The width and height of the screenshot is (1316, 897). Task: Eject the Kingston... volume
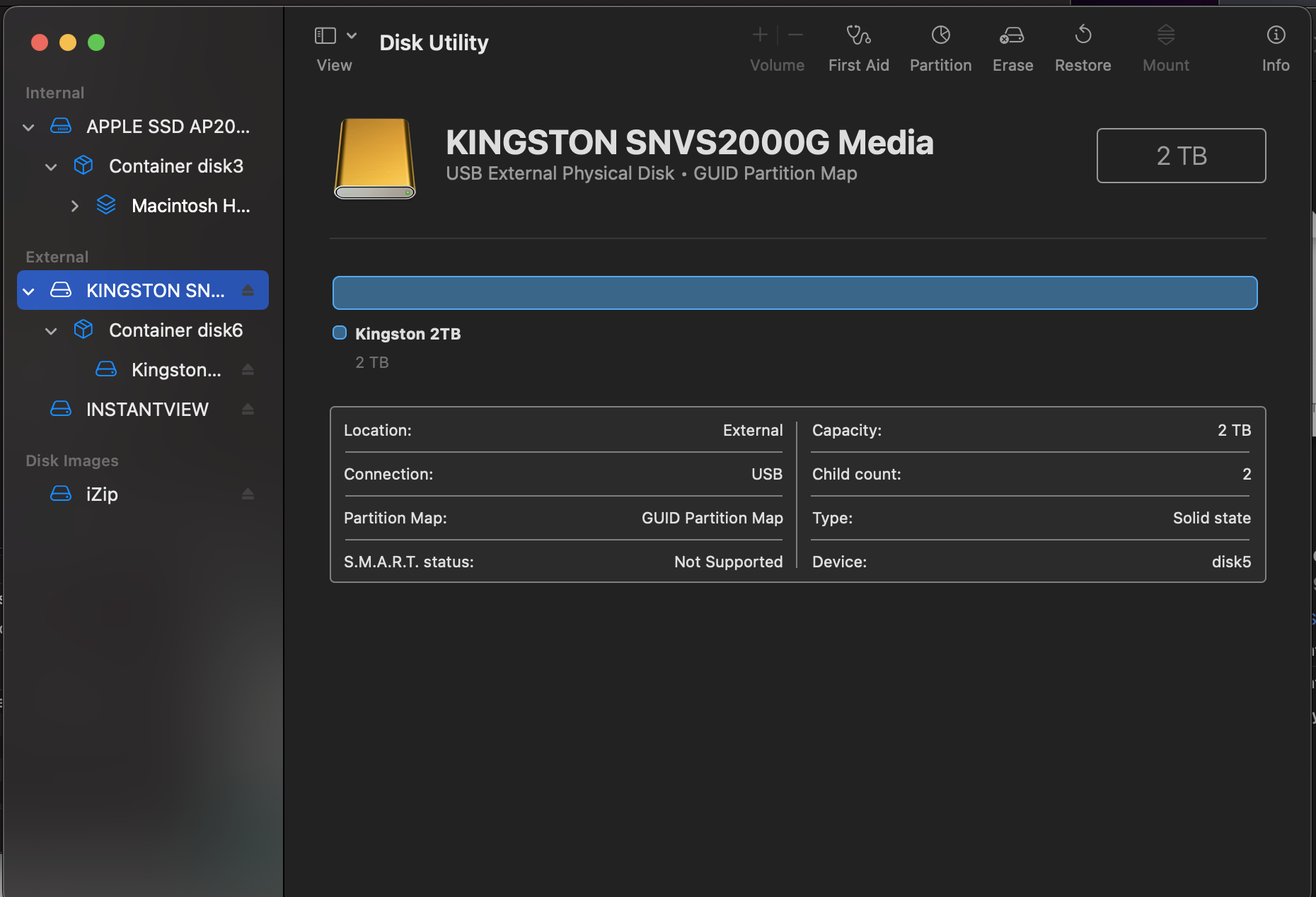[248, 370]
